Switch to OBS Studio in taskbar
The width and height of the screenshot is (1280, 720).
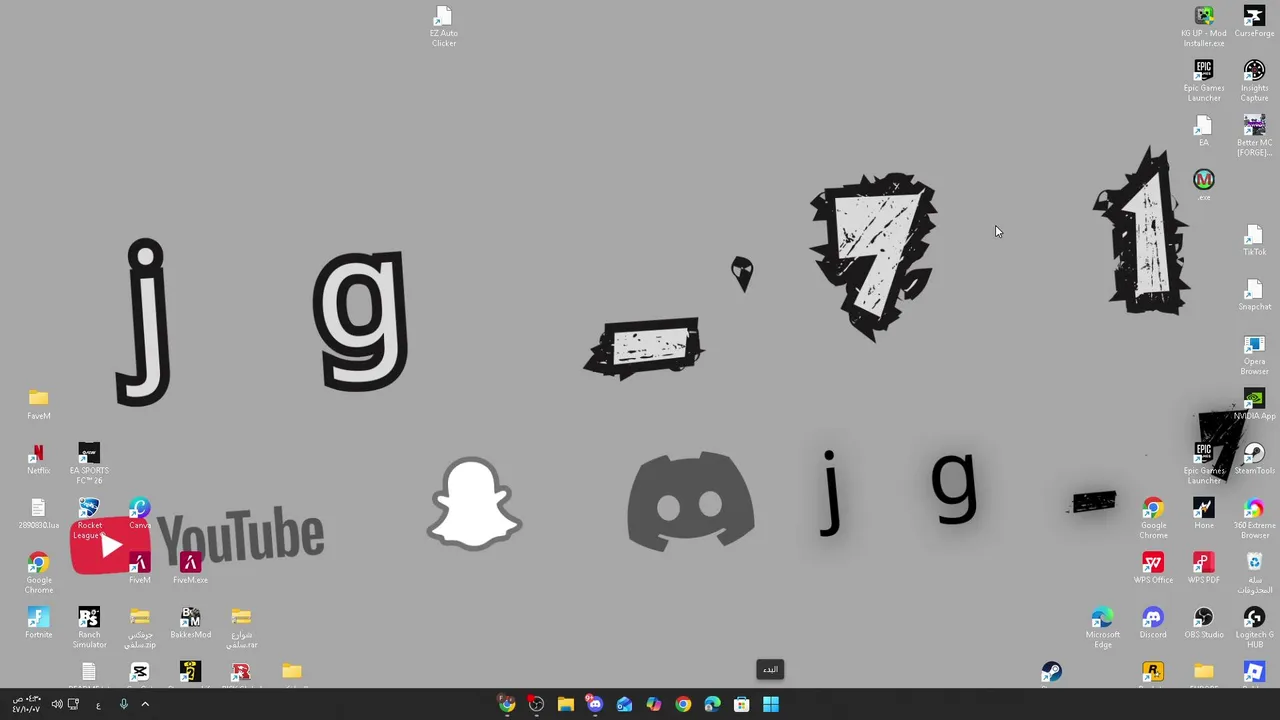coord(536,705)
